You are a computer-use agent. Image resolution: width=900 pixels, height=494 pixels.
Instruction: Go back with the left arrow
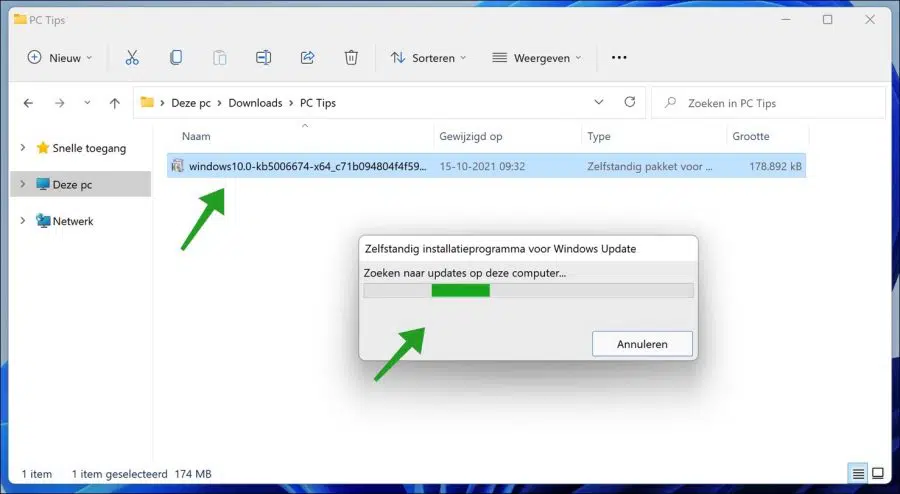pos(28,103)
